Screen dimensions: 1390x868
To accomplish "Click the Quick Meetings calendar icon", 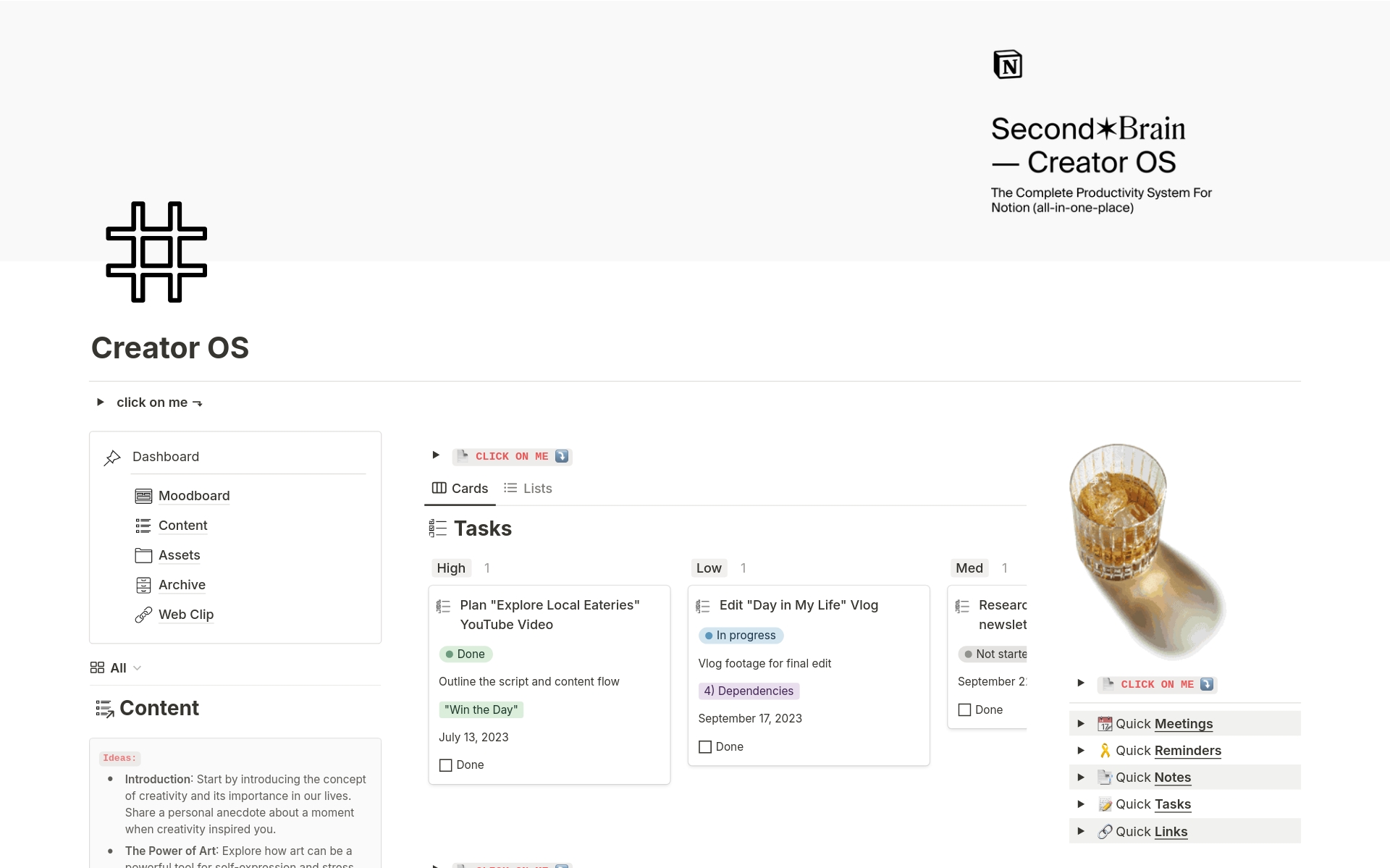I will (x=1105, y=724).
